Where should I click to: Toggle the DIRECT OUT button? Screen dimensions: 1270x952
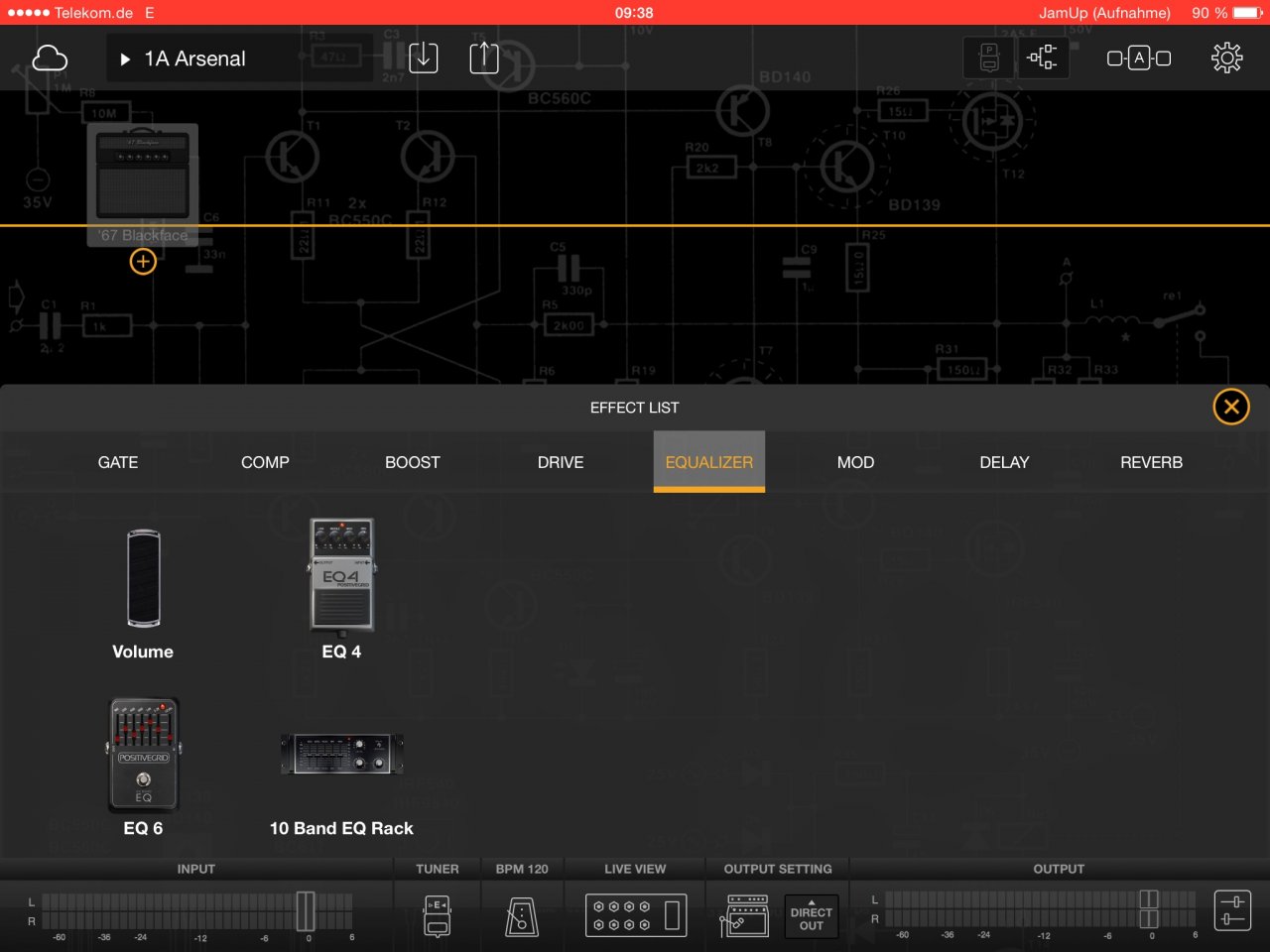(812, 917)
